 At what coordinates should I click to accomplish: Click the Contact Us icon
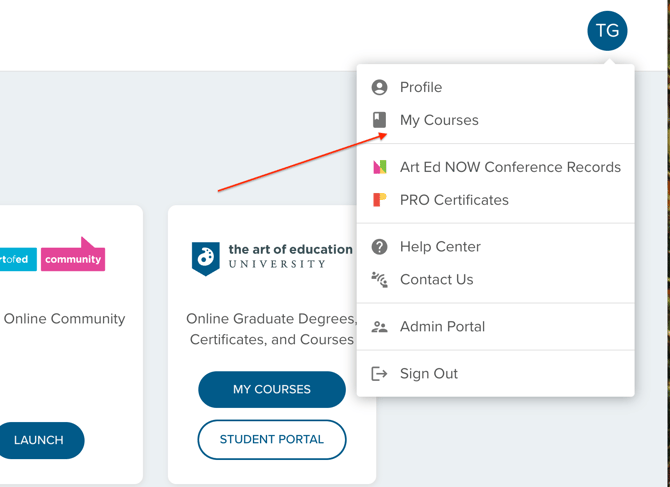click(x=379, y=280)
